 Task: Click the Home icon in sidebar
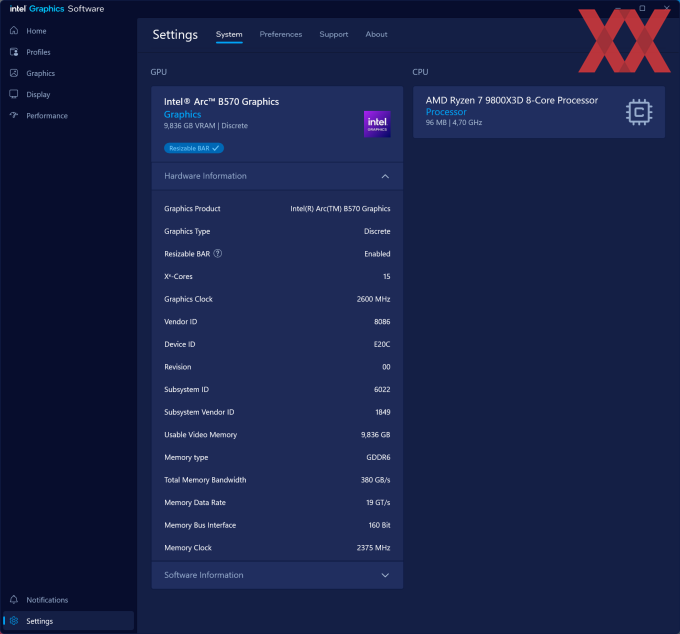coord(14,31)
